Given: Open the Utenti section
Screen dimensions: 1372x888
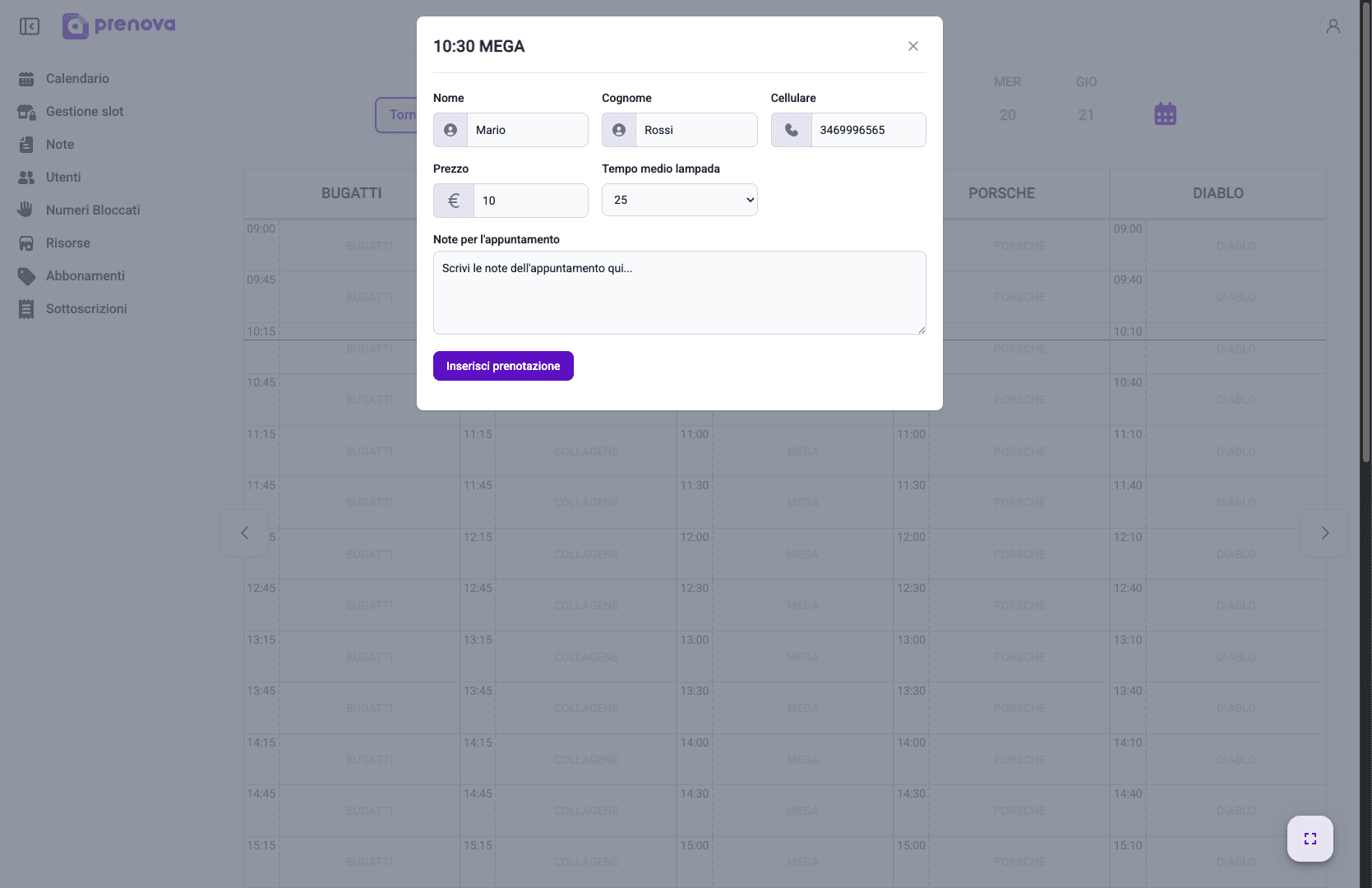Looking at the screenshot, I should (x=63, y=177).
